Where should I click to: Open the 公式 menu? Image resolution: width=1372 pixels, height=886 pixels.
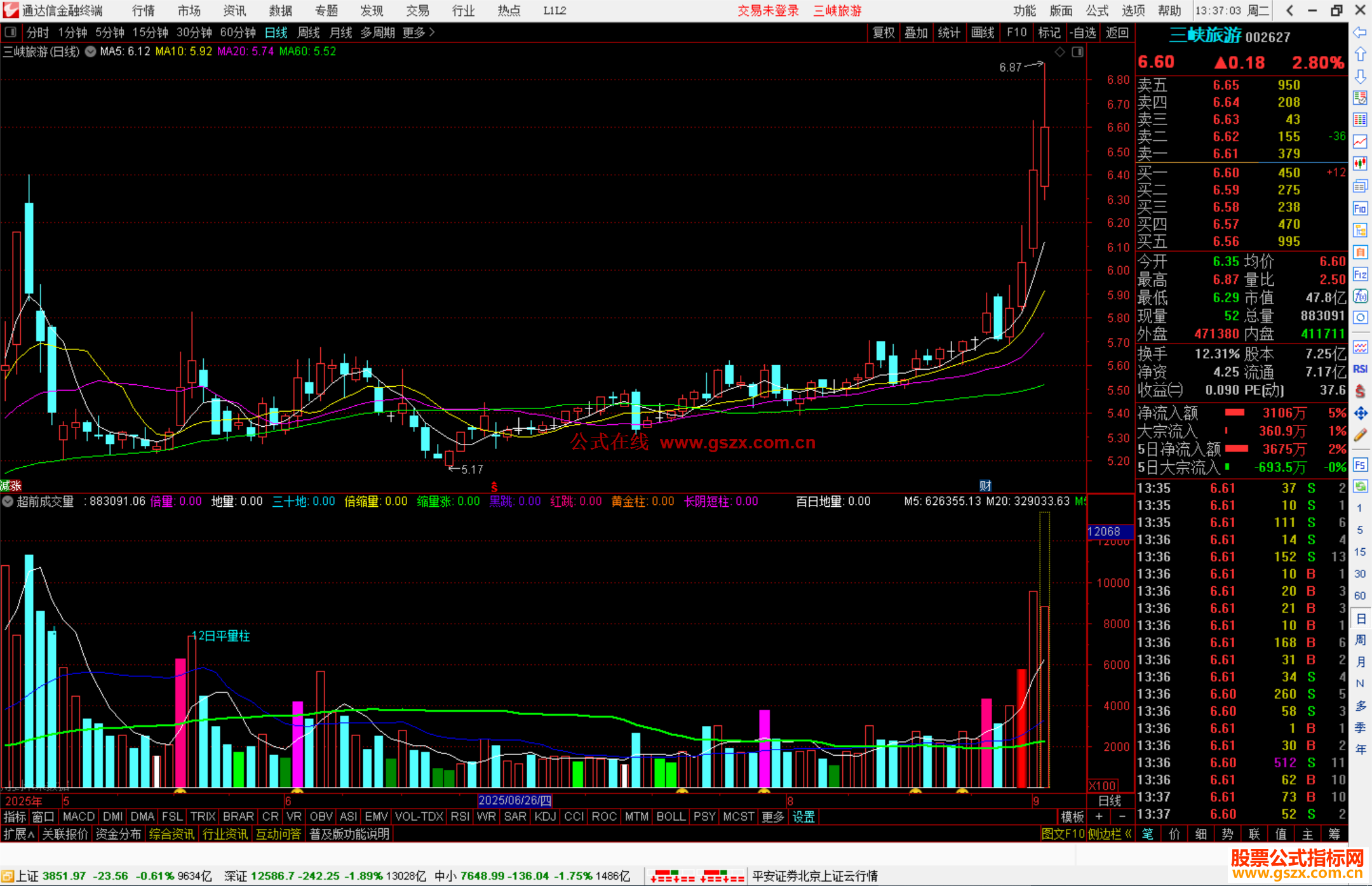pyautogui.click(x=1097, y=11)
